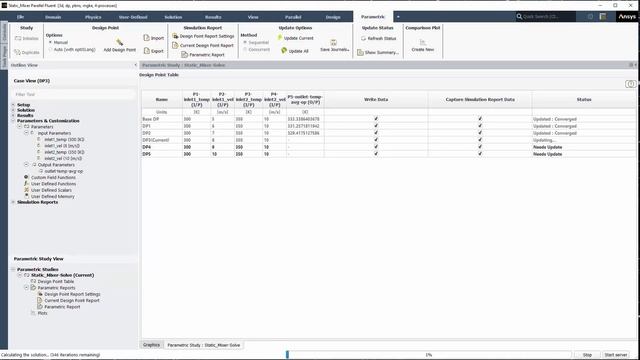Select the Manual options radio button
Viewport: 640px width, 360px height.
[x=51, y=42]
